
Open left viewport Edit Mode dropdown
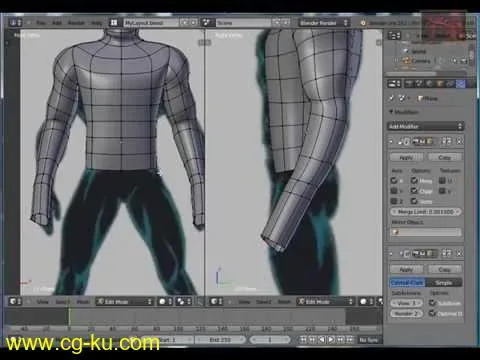point(124,301)
